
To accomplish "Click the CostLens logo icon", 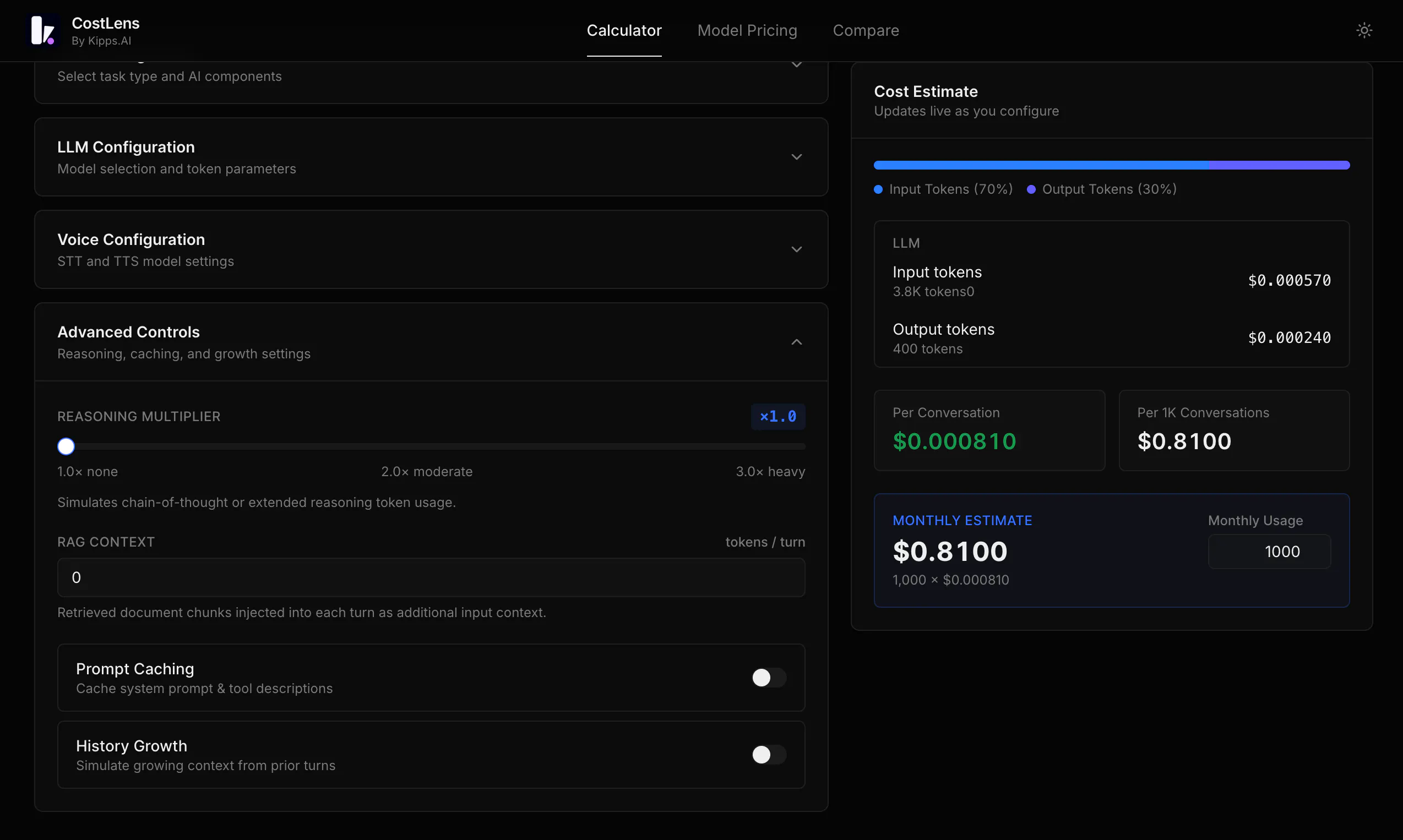I will 43,31.
